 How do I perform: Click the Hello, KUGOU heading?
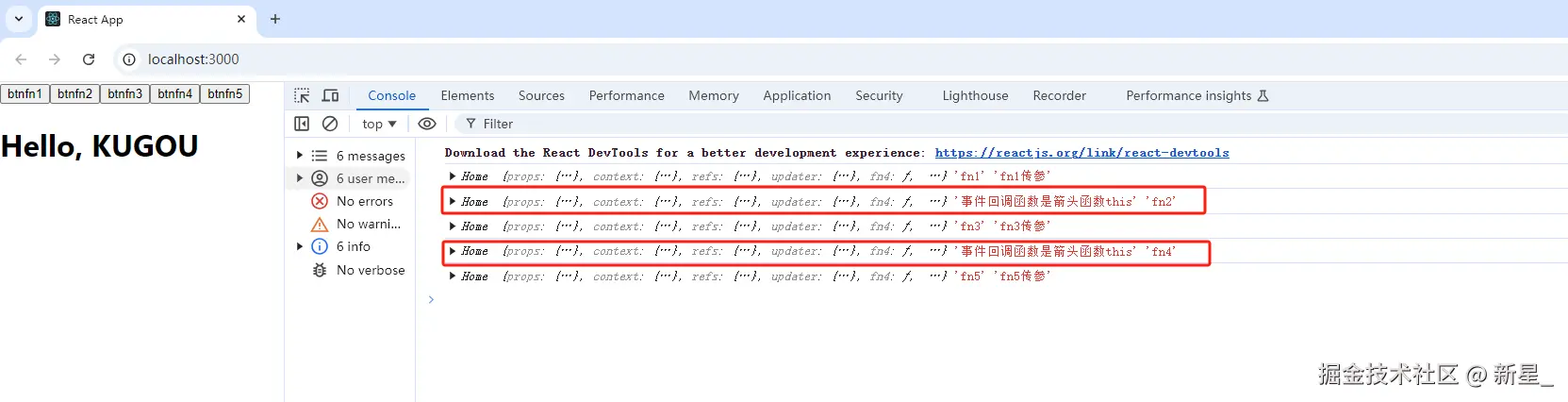click(x=100, y=146)
